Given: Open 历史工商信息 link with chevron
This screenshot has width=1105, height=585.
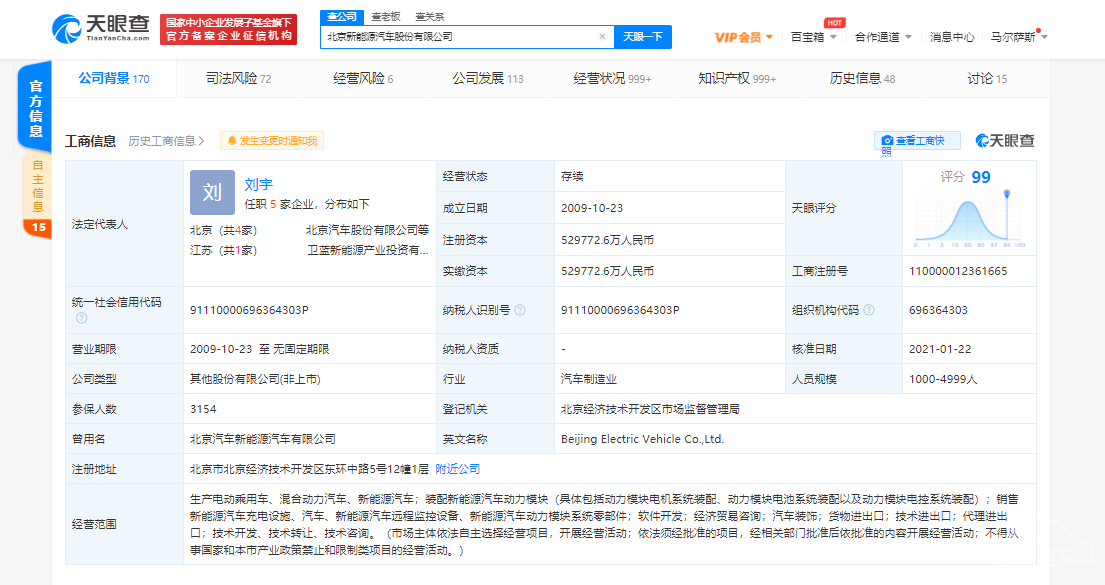Looking at the screenshot, I should [x=166, y=141].
